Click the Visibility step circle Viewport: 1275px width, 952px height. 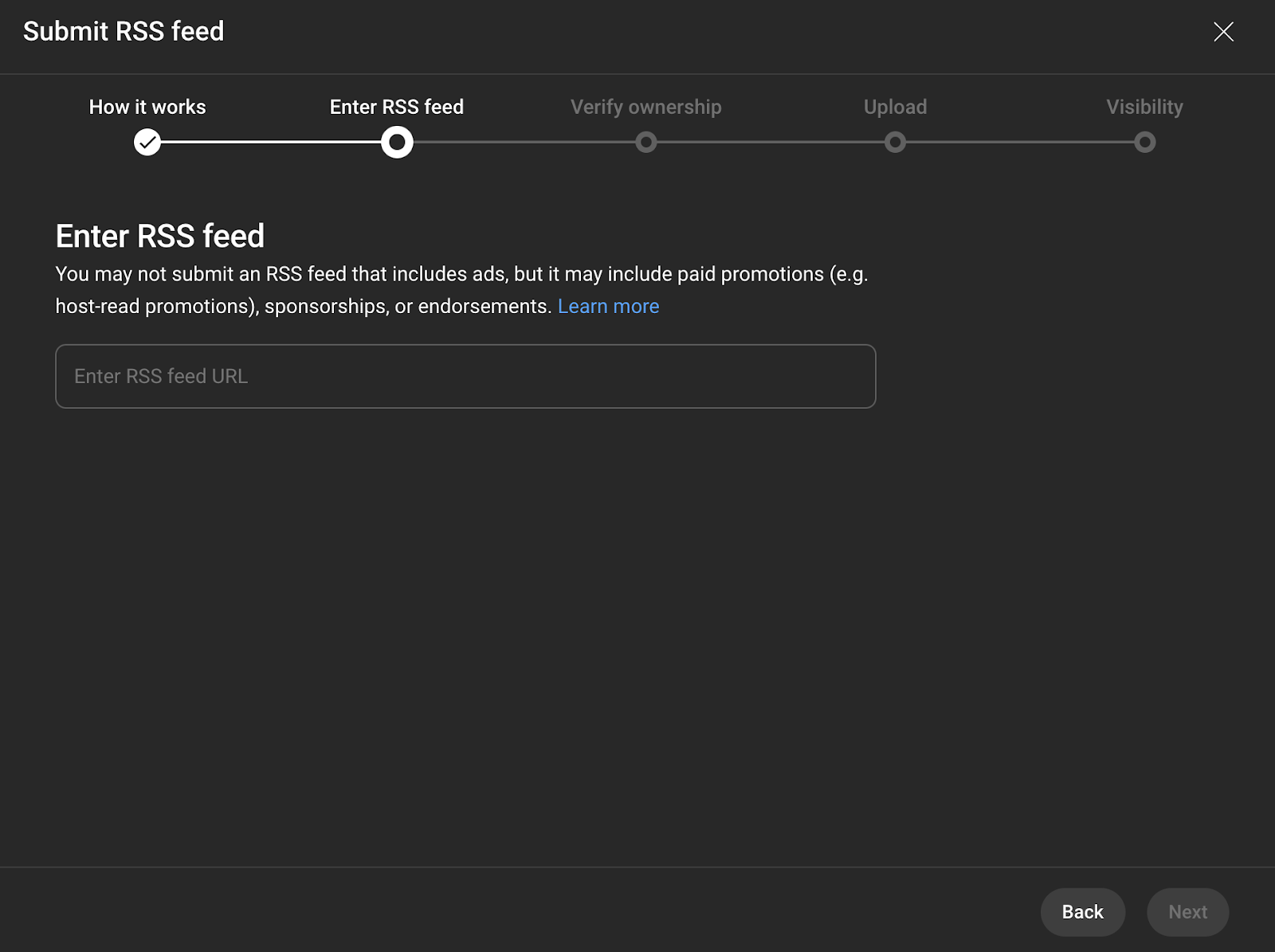click(1145, 143)
